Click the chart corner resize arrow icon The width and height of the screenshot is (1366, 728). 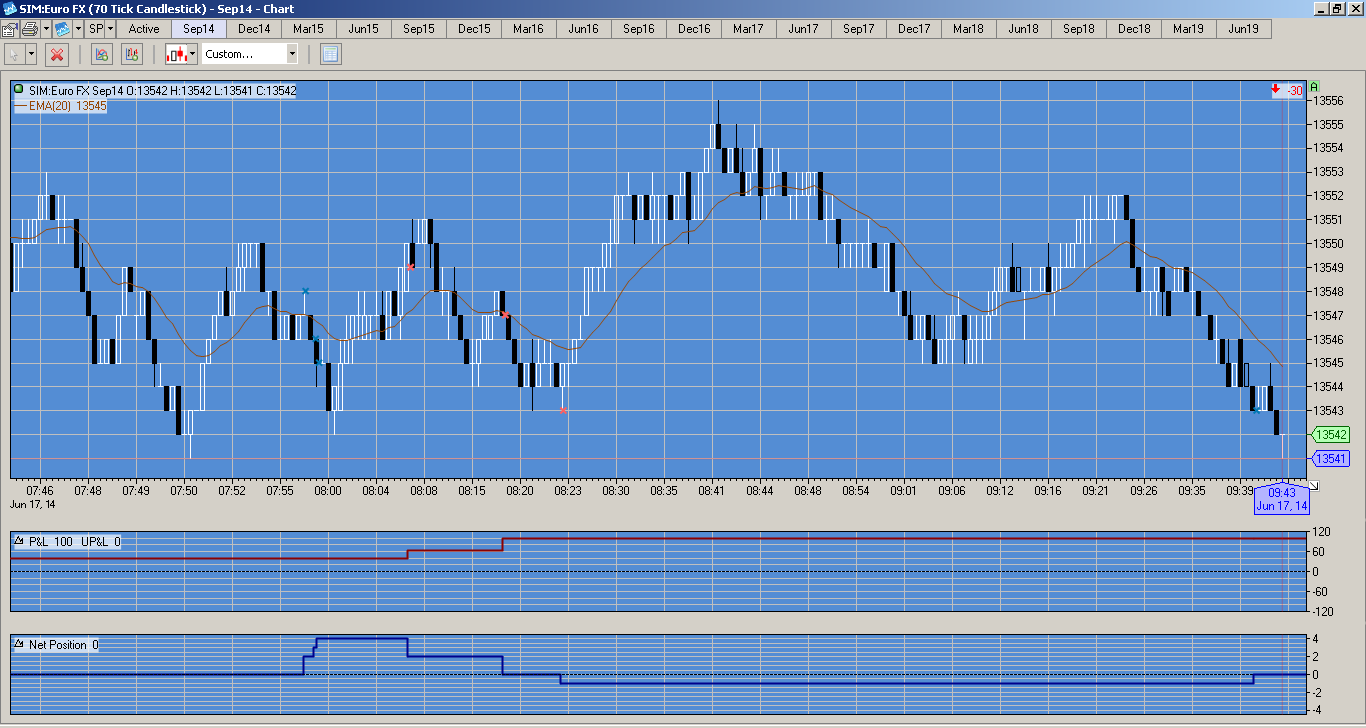coord(1314,486)
